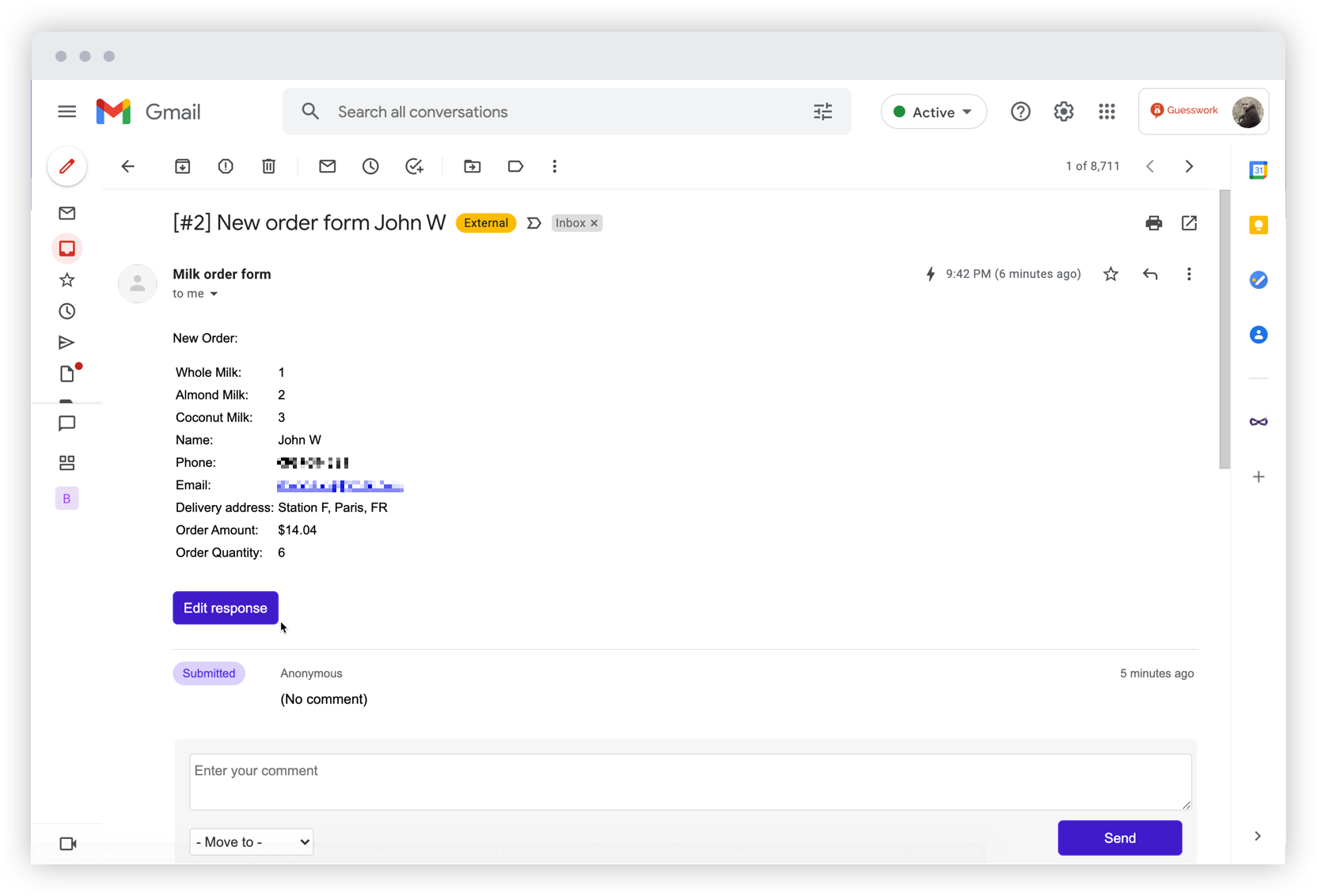Print the conversation
Viewport: 1317px width, 896px height.
click(1153, 223)
